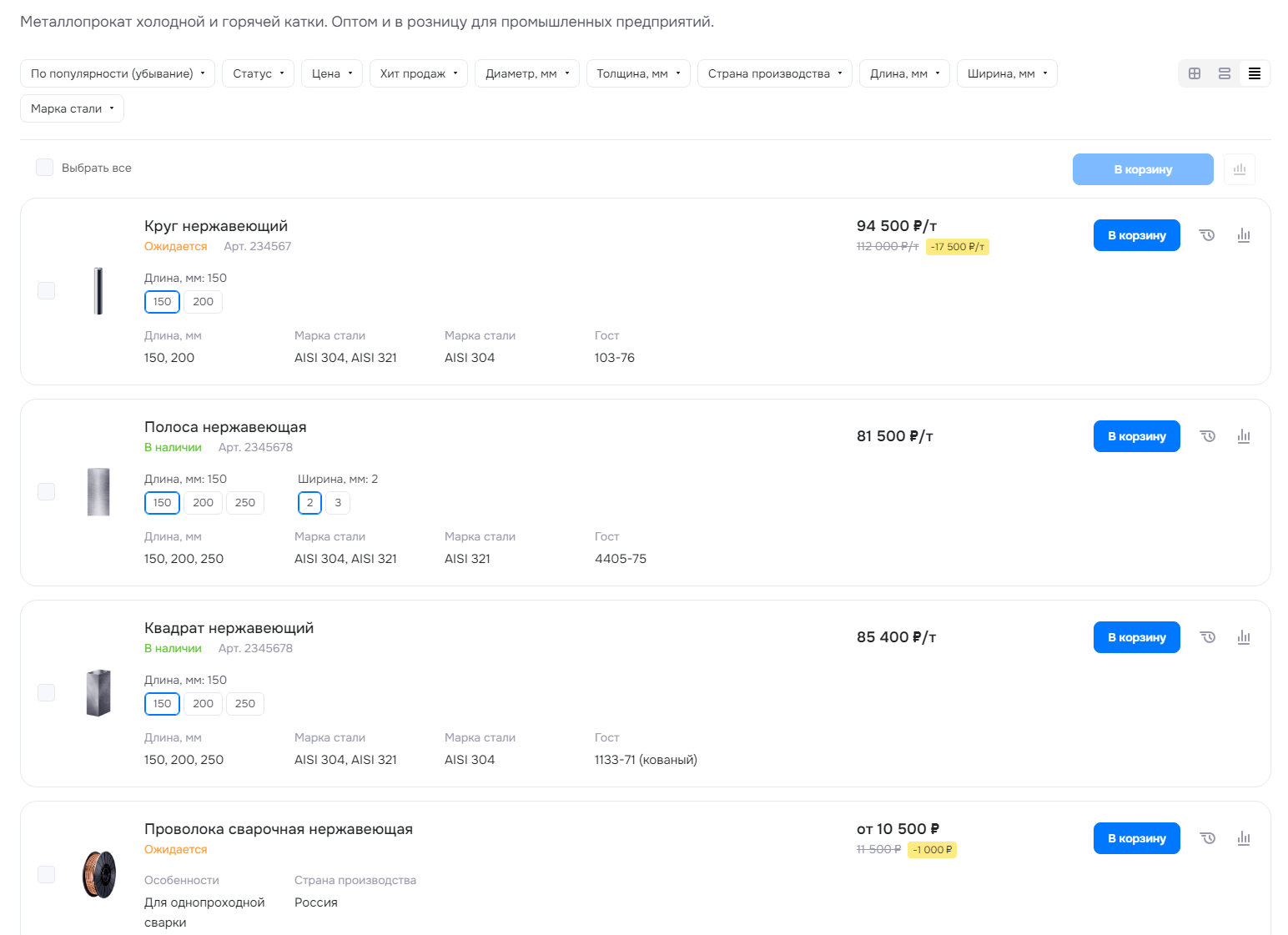
Task: Open price history for Проволока сварочная нержавеющая
Action: [x=1207, y=838]
